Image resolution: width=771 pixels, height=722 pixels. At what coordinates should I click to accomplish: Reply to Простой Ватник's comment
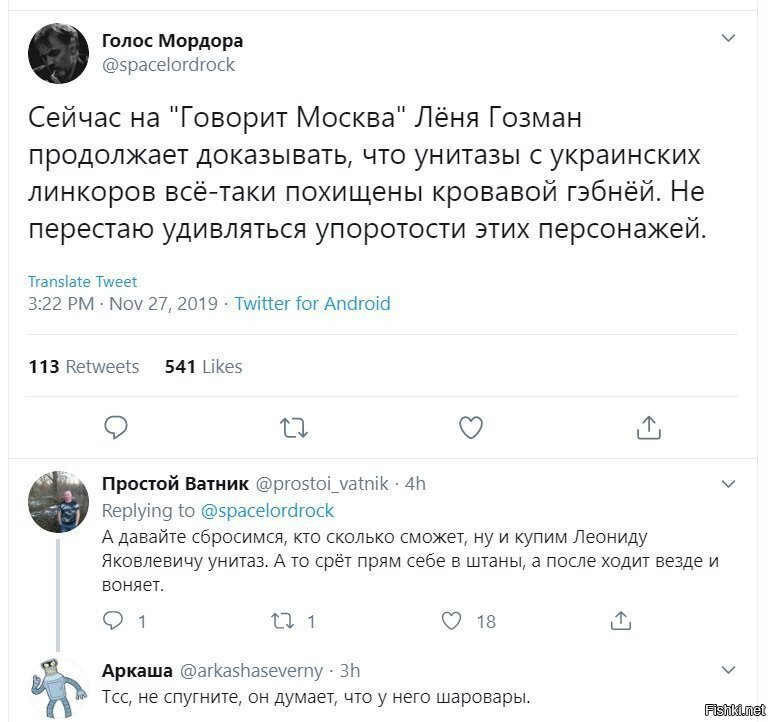tap(113, 621)
